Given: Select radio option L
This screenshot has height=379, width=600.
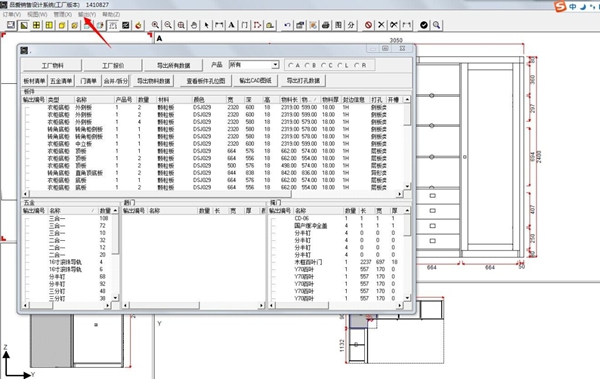Looking at the screenshot, I should pos(340,65).
